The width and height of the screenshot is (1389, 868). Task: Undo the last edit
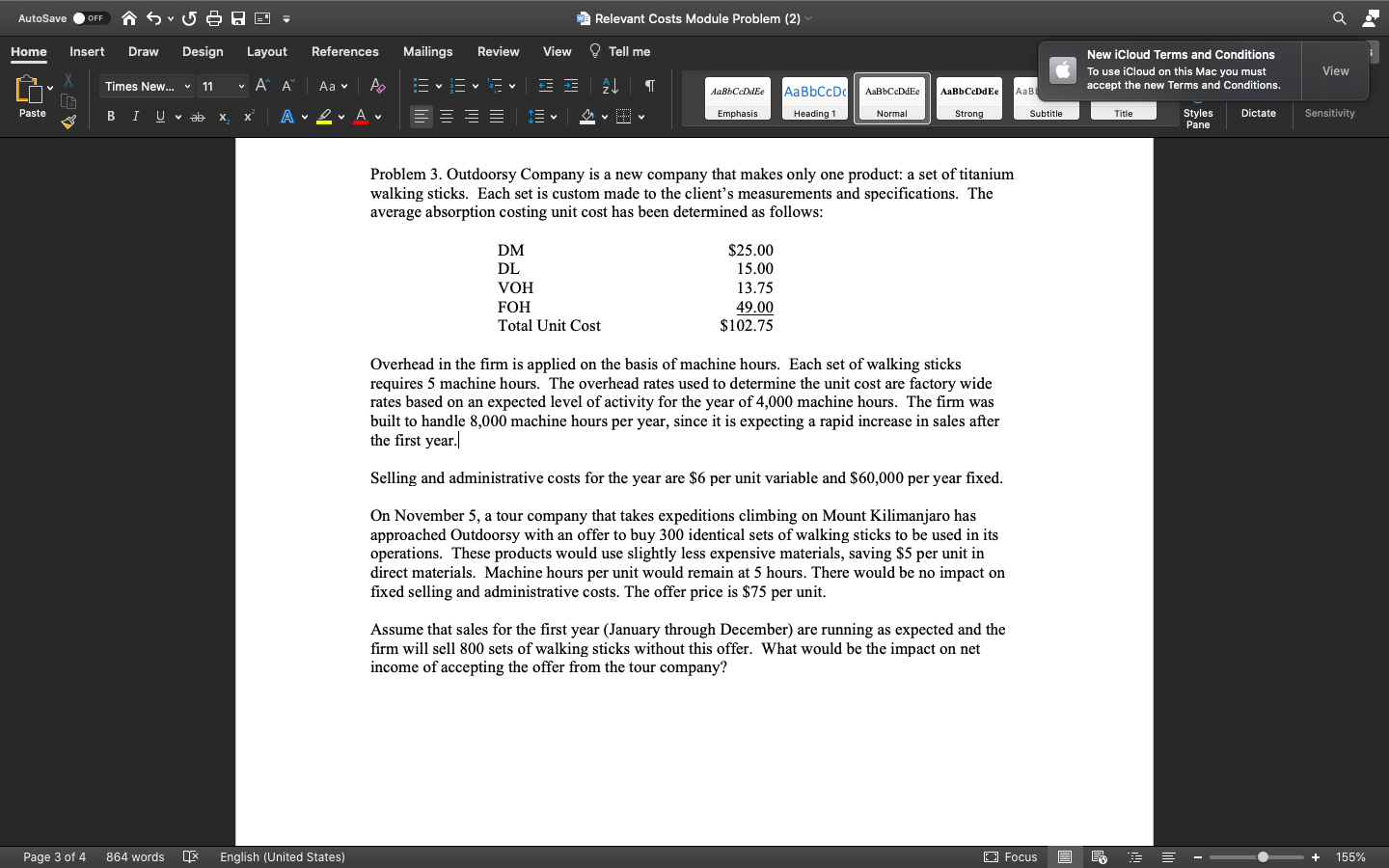click(154, 17)
